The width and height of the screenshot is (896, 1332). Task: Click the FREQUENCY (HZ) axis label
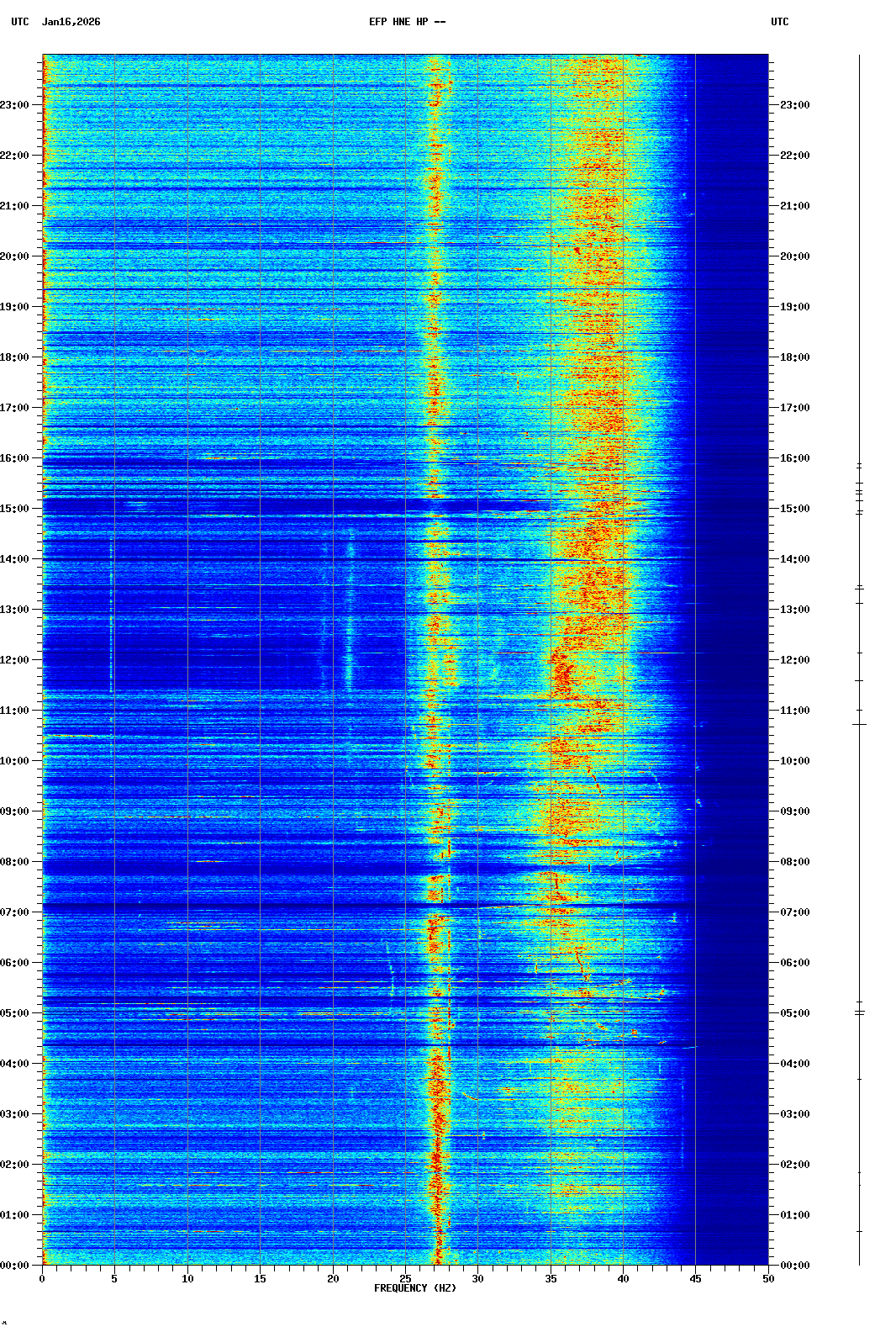click(414, 1288)
